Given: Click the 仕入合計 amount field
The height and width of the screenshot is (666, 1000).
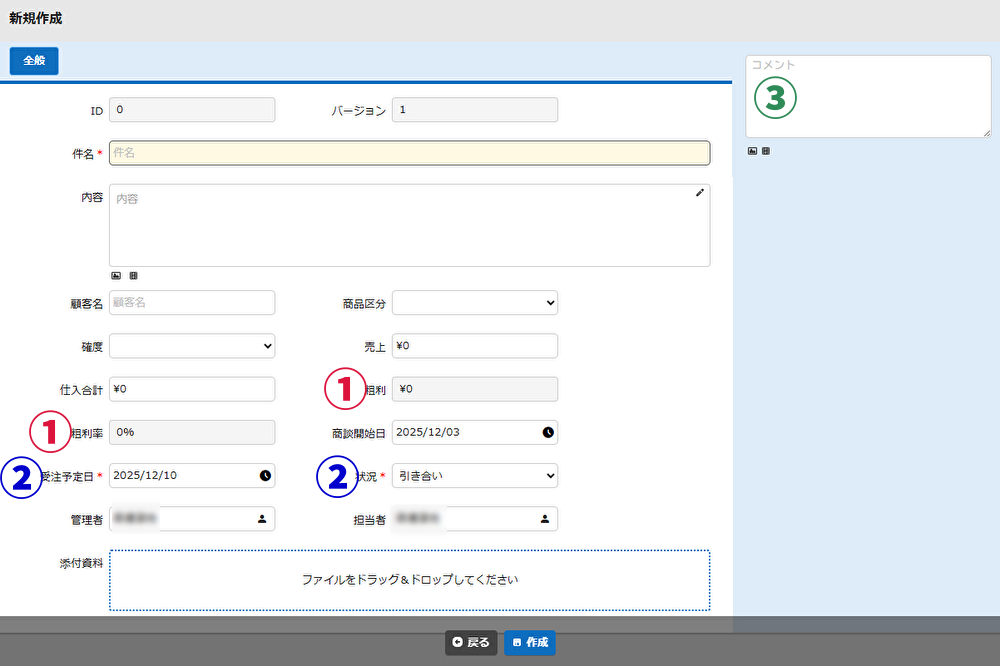Looking at the screenshot, I should [x=191, y=389].
